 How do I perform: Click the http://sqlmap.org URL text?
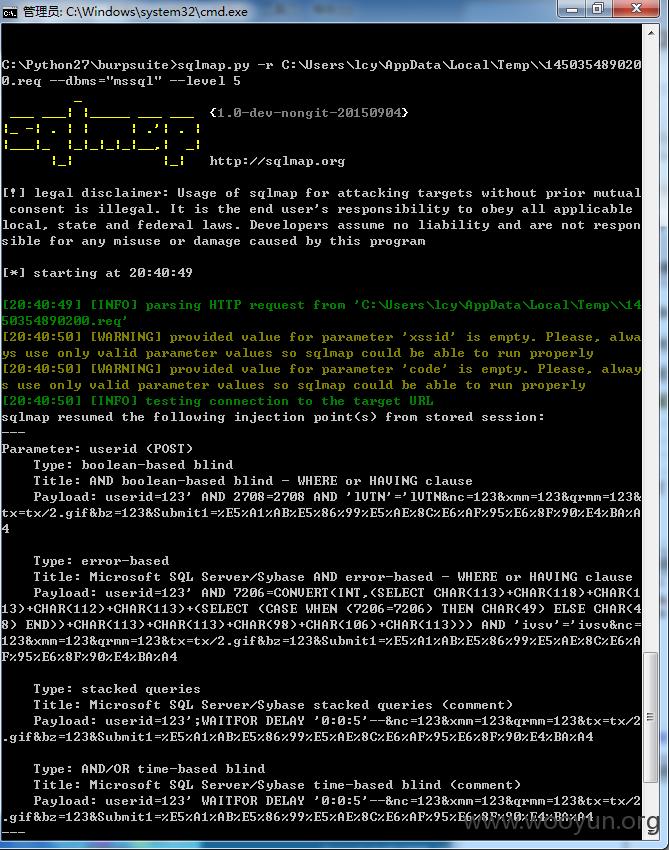(x=277, y=161)
